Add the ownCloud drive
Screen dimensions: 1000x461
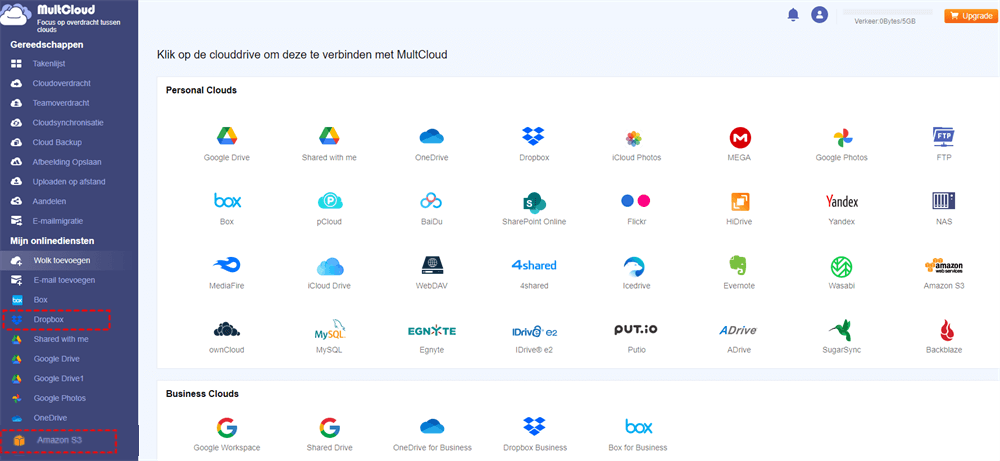click(226, 337)
